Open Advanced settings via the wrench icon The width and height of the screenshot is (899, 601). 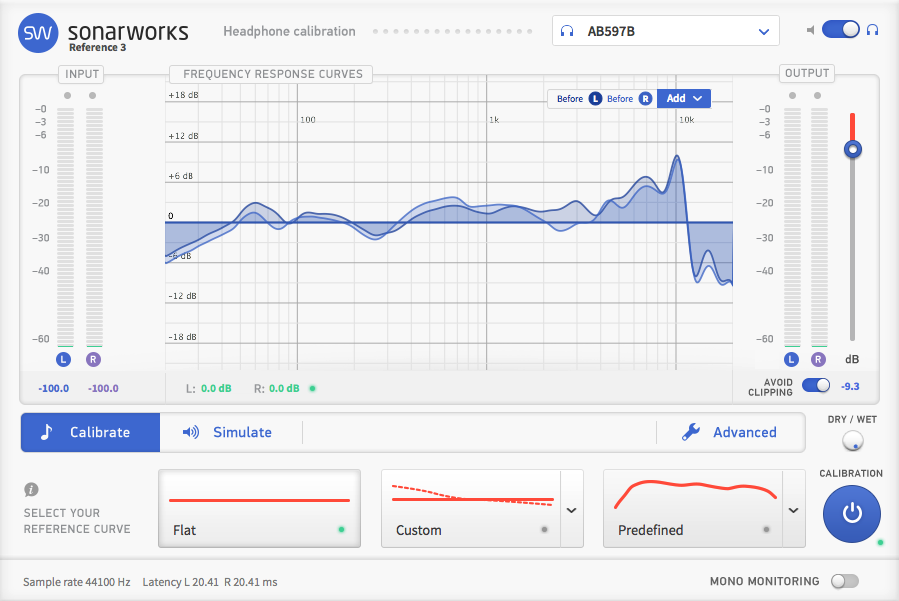click(691, 432)
